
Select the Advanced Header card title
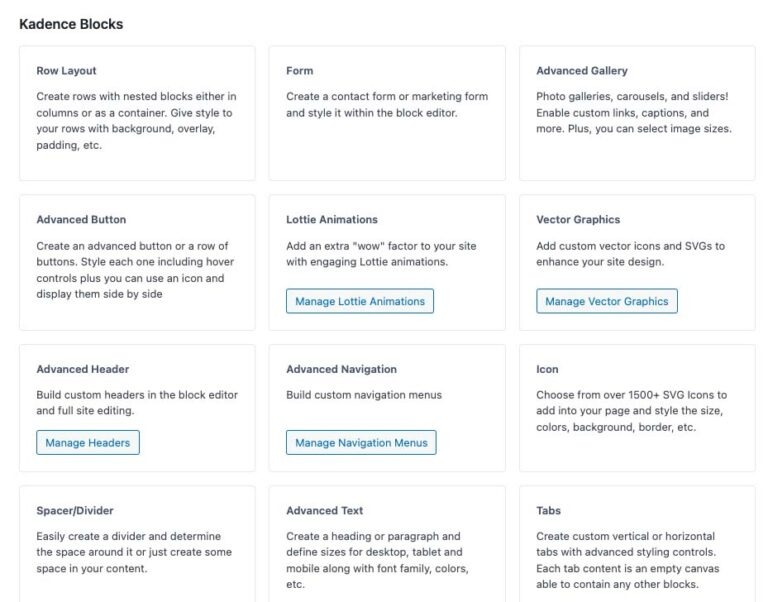pyautogui.click(x=83, y=369)
